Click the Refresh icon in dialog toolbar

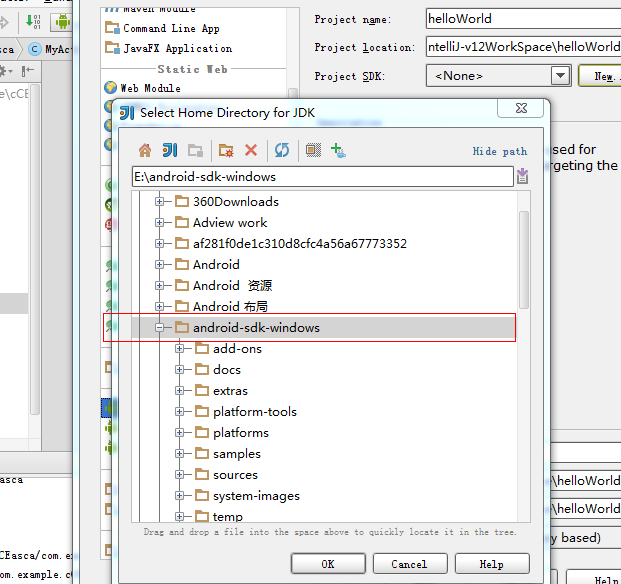282,150
